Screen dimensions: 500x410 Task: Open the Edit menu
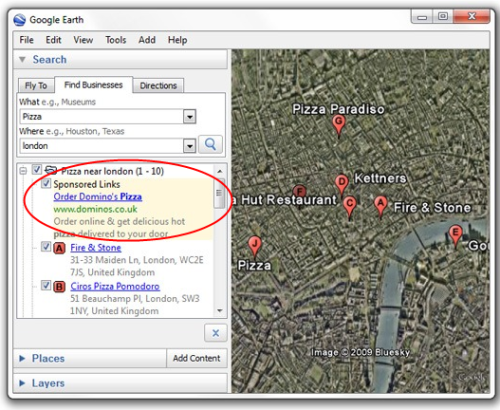tap(53, 40)
